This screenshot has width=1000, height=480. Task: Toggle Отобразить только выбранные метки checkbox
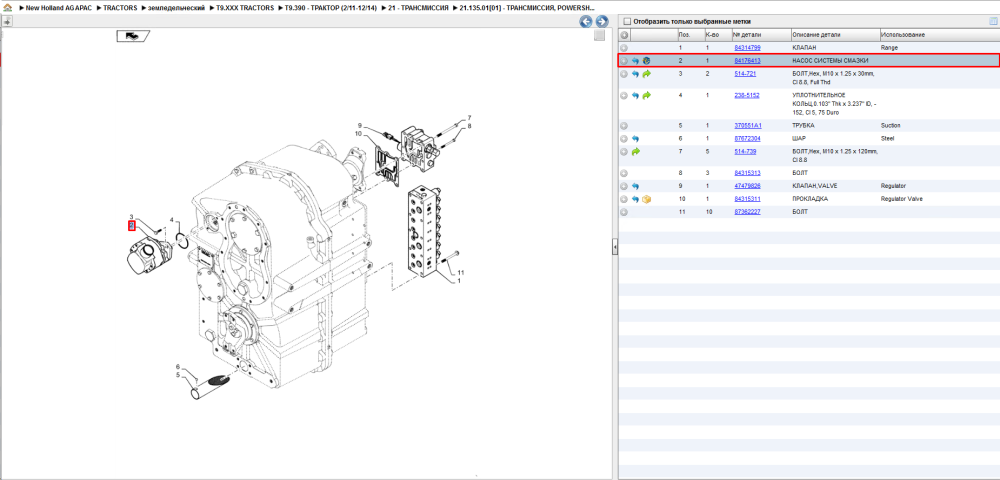click(x=627, y=21)
